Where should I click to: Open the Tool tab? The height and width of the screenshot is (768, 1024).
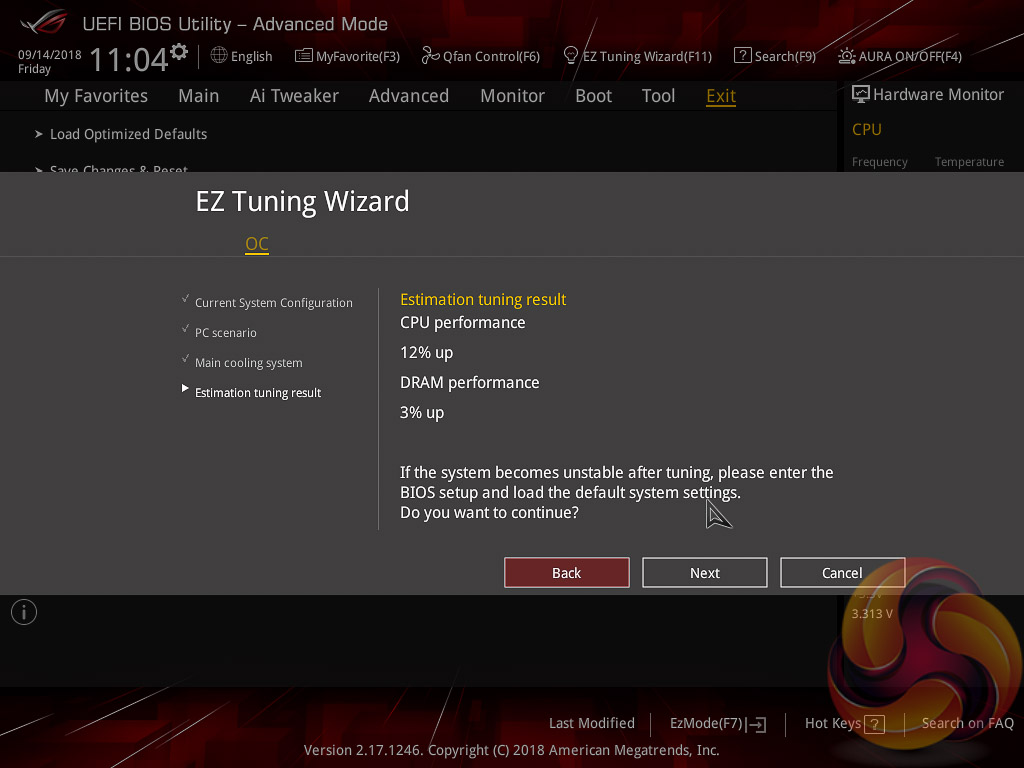(x=658, y=96)
